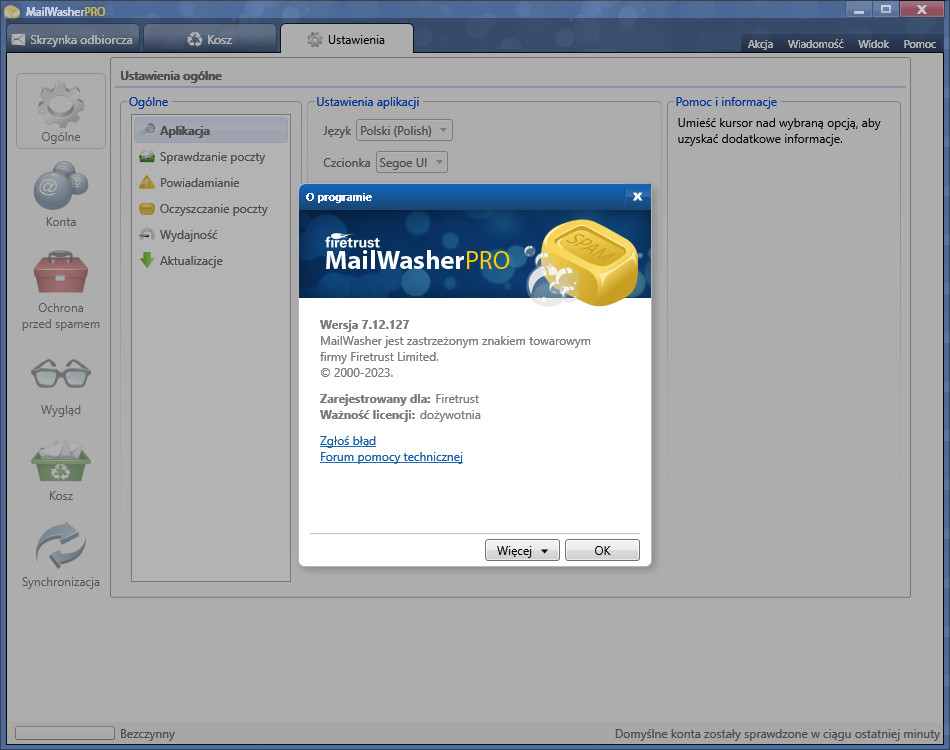Viewport: 950px width, 750px height.
Task: Open the Wiadomość menu
Action: pos(815,44)
